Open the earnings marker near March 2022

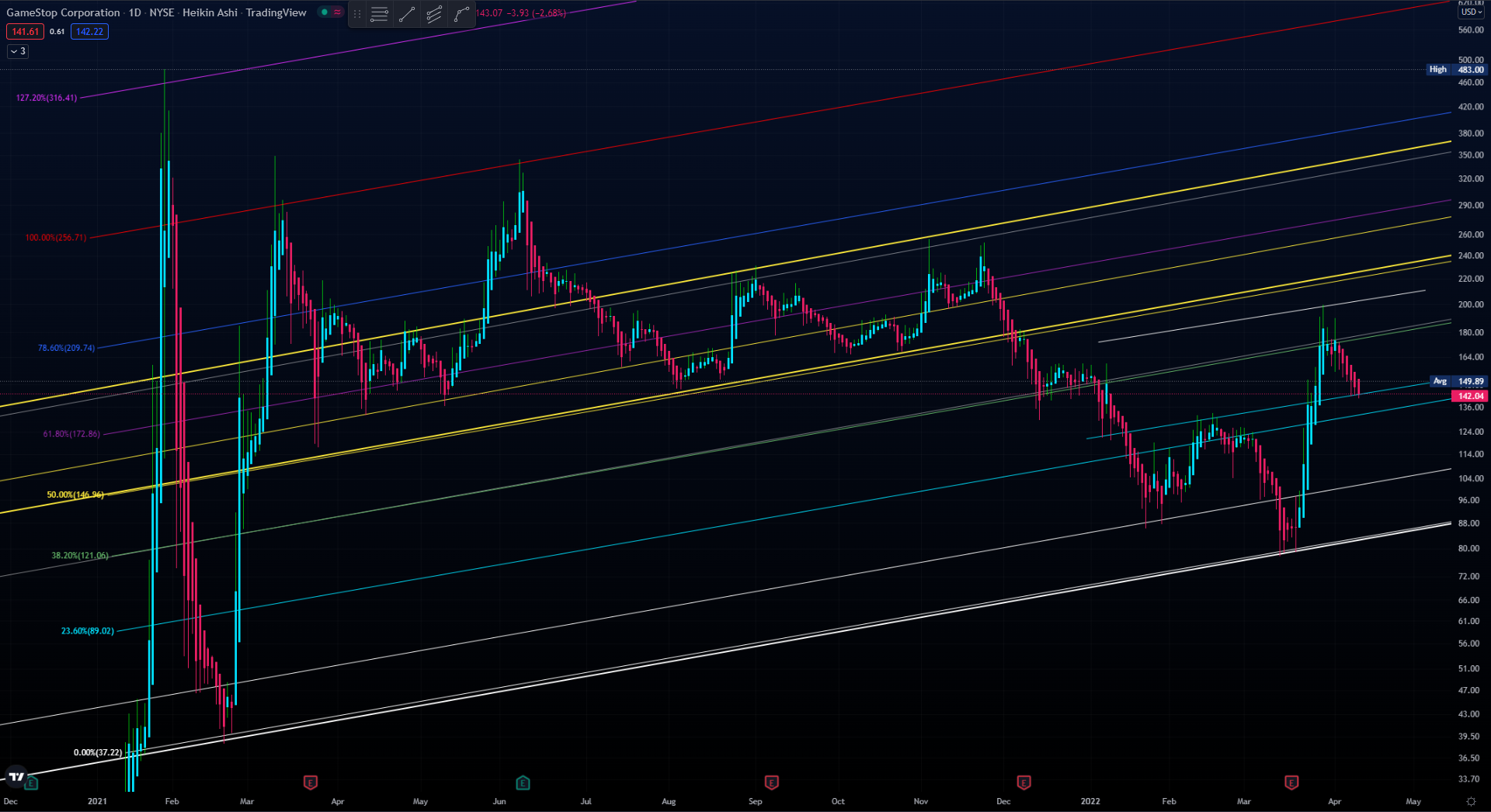point(1291,783)
